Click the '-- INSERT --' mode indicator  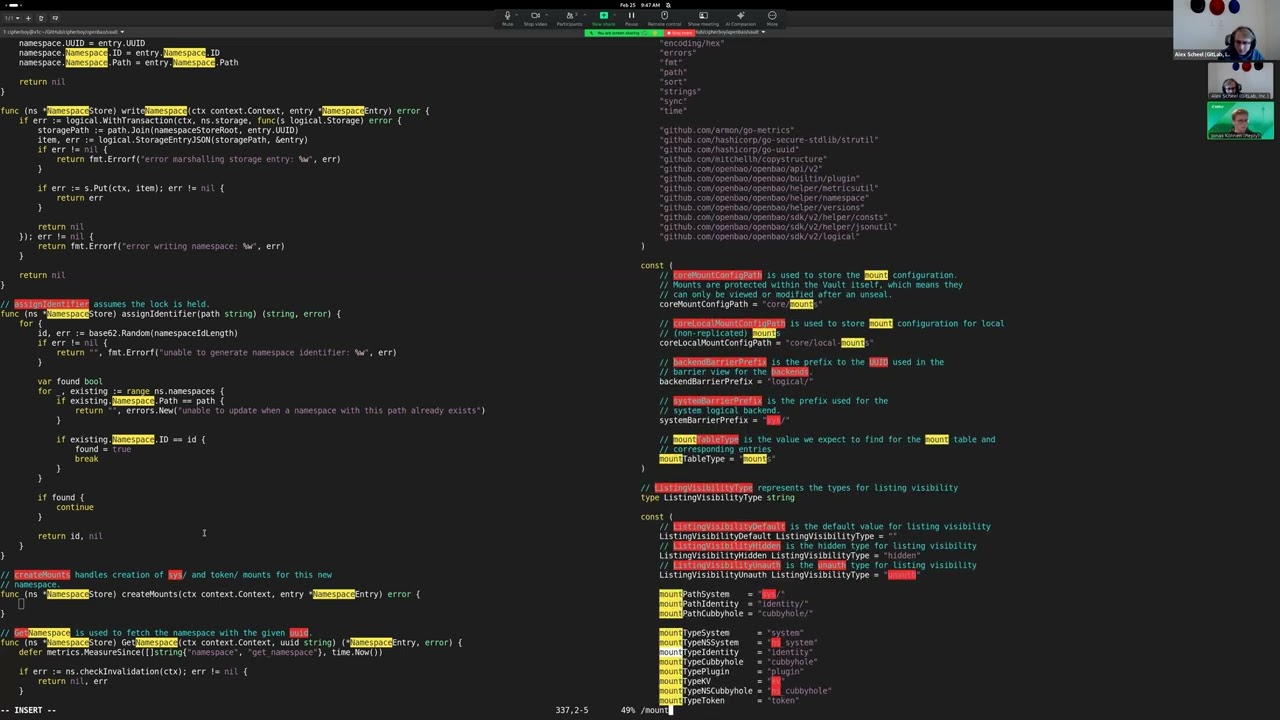tap(28, 710)
